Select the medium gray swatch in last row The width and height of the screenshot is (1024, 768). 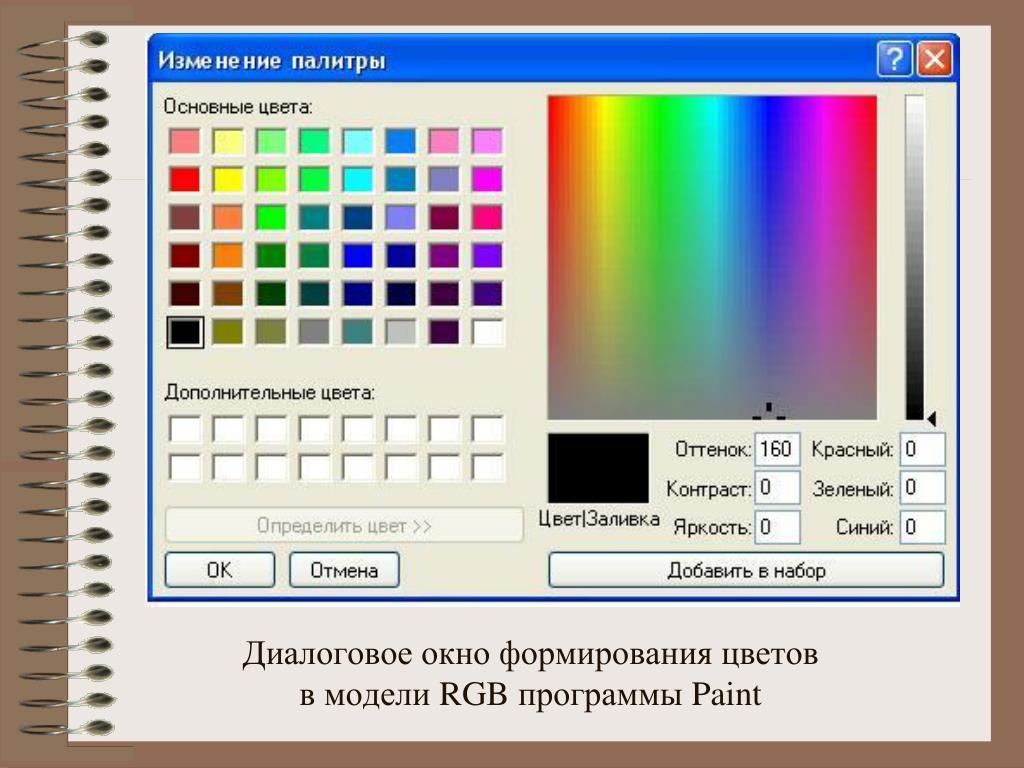pos(314,332)
